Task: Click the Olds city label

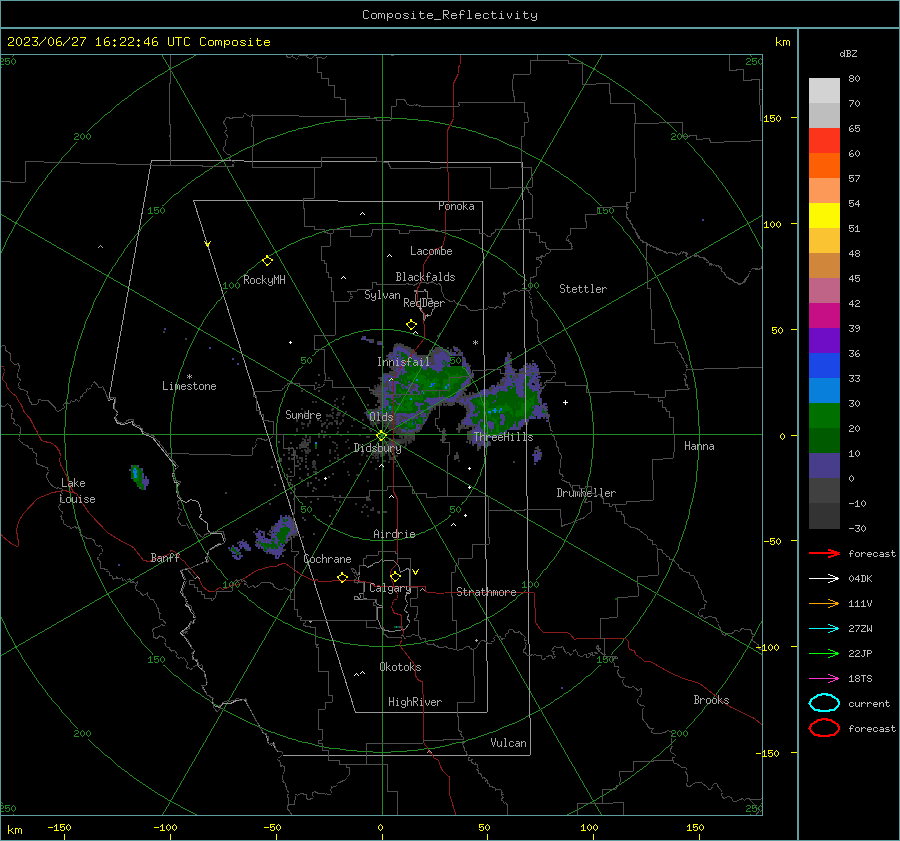Action: (381, 417)
